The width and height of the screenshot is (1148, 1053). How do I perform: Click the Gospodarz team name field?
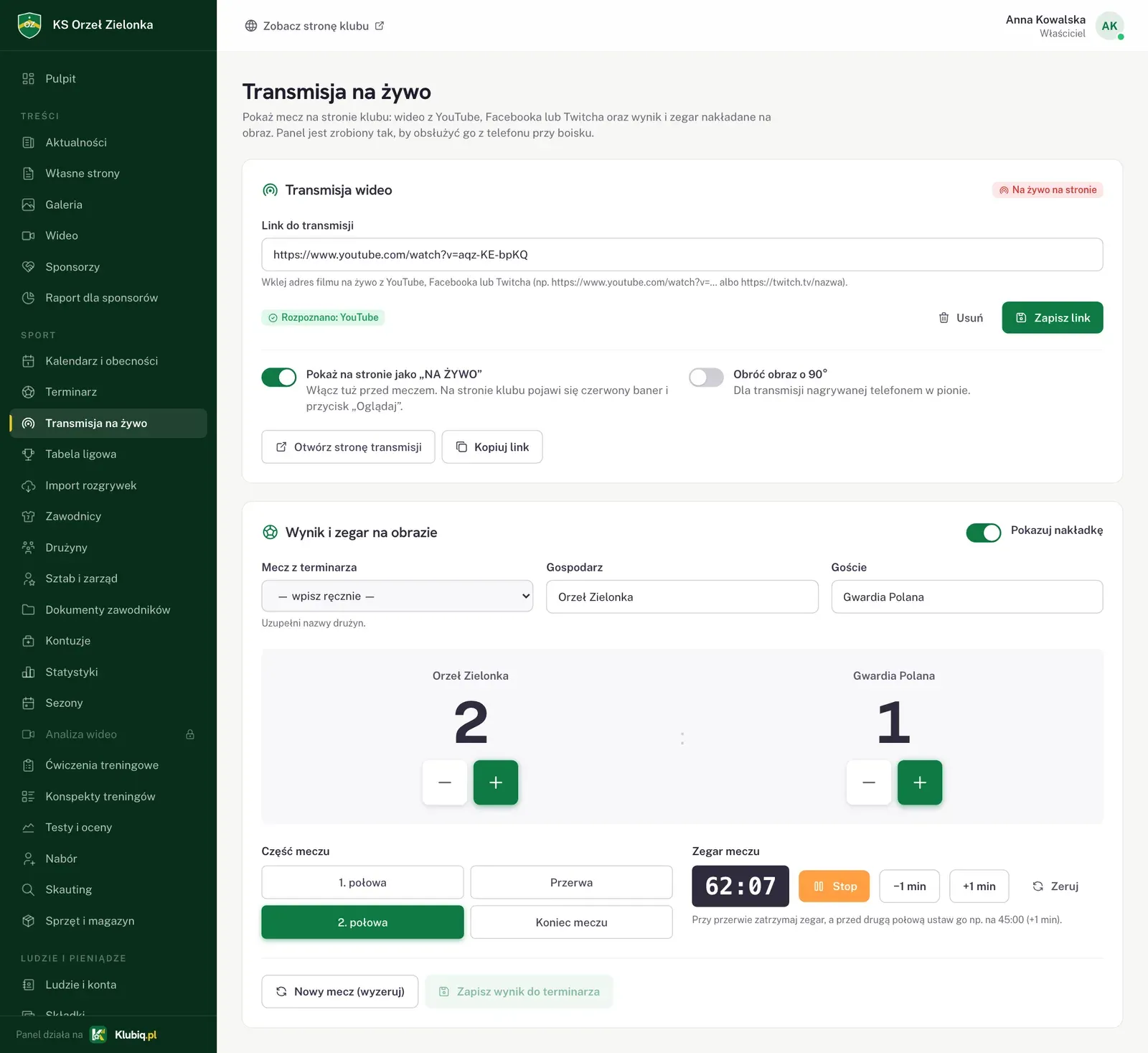[682, 597]
